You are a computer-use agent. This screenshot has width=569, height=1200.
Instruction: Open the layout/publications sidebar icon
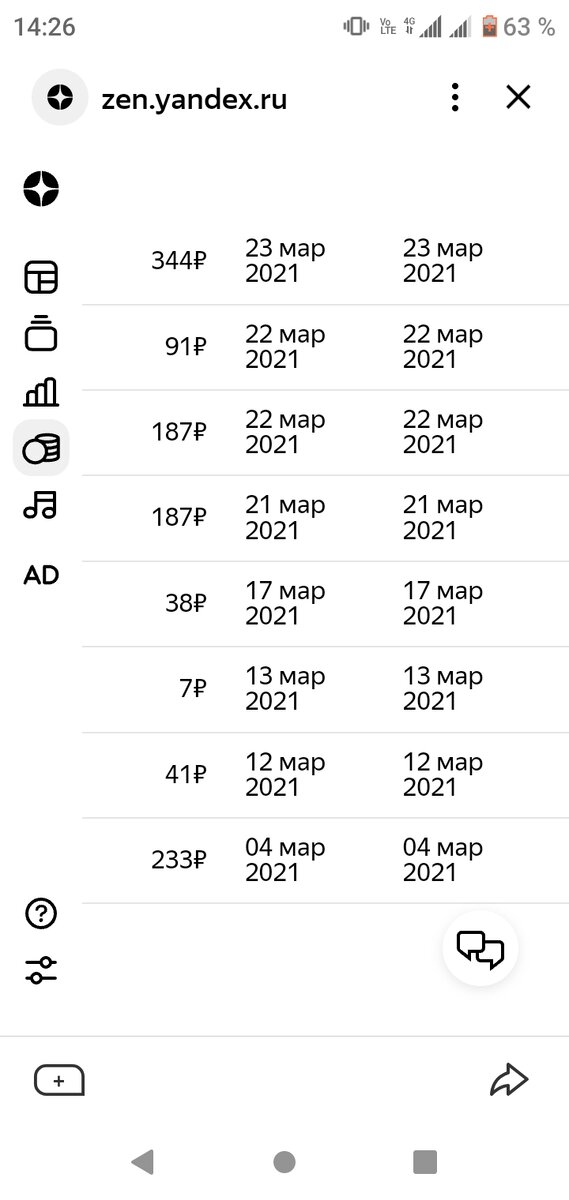41,277
